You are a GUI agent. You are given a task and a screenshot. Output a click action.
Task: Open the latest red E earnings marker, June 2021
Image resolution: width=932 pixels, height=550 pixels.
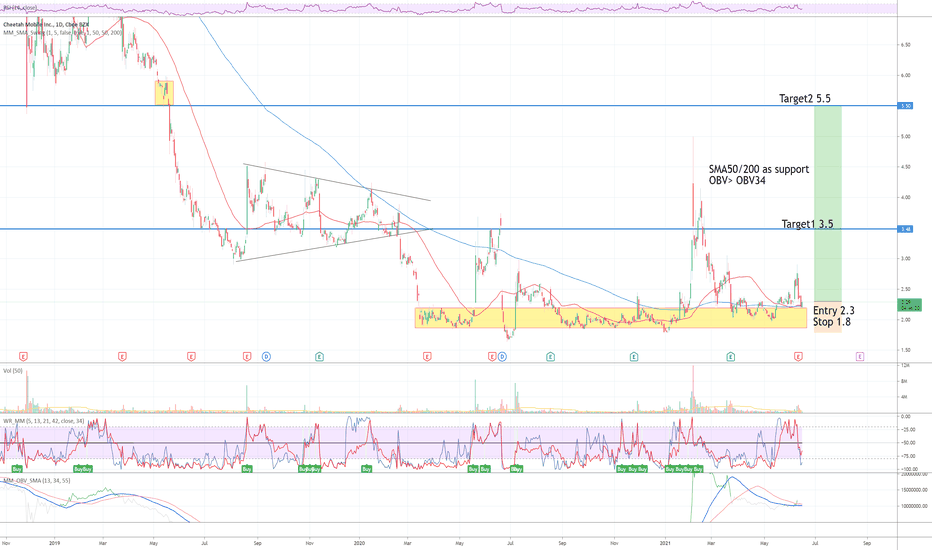798,357
